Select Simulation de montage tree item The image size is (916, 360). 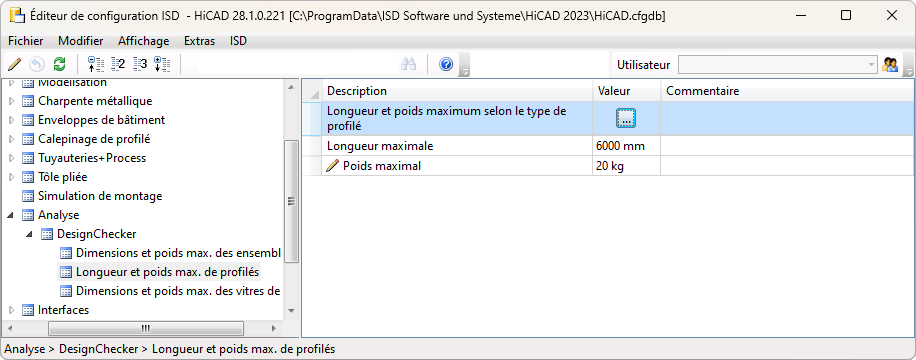coord(100,196)
